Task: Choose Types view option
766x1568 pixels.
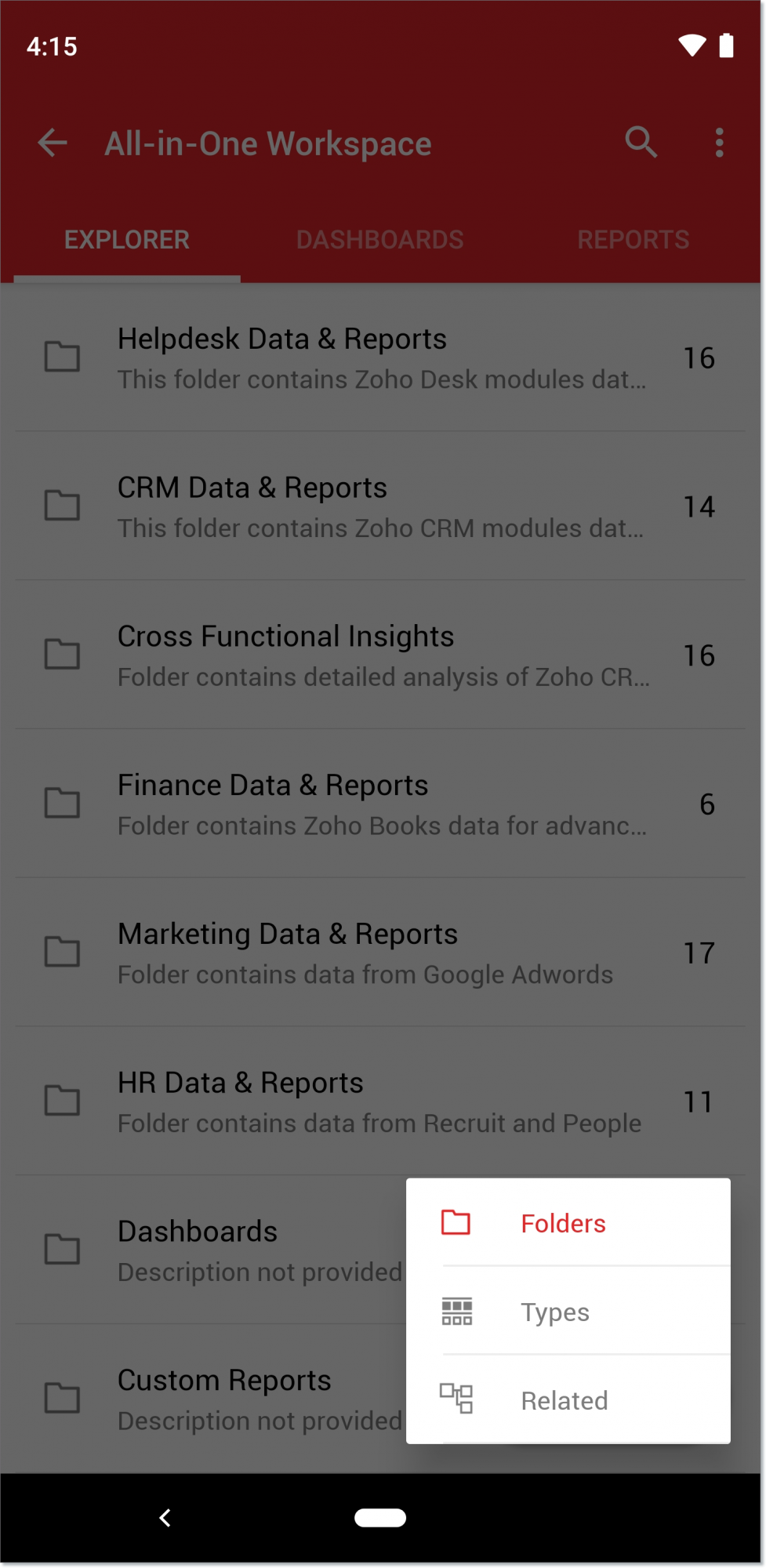Action: pos(555,1312)
